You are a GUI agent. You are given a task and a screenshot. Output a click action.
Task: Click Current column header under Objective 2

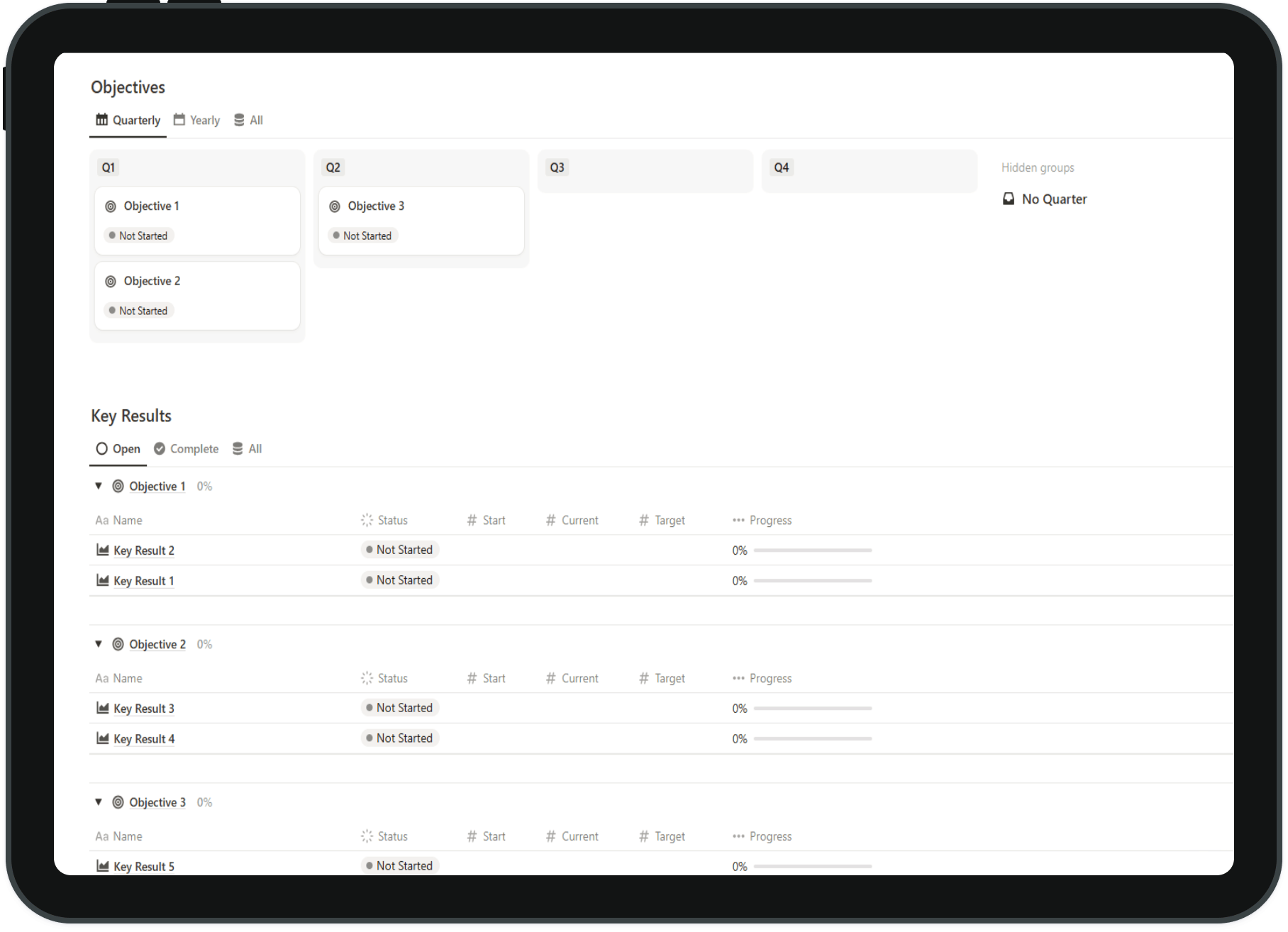(572, 679)
